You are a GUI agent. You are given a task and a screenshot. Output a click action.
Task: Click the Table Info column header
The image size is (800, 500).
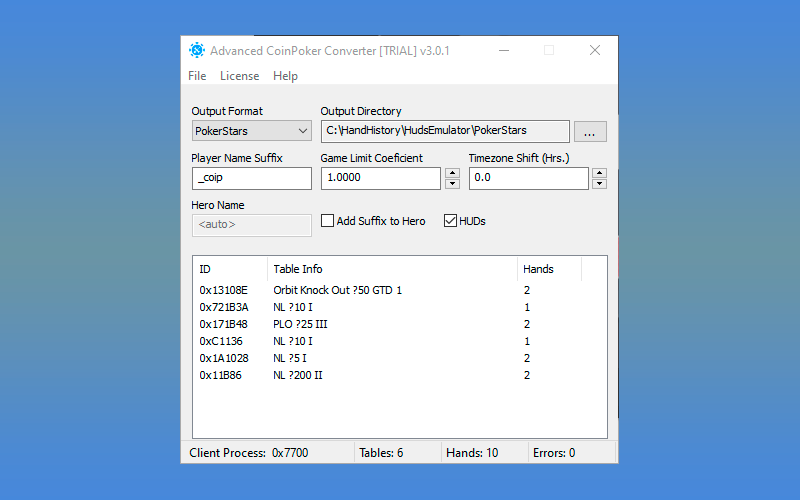pyautogui.click(x=392, y=269)
